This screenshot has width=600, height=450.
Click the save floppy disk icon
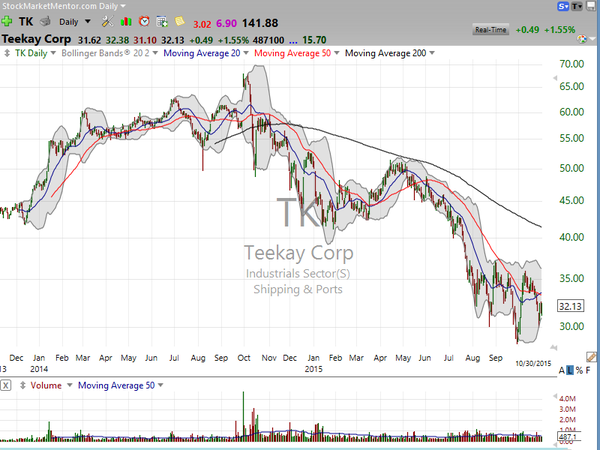click(x=591, y=6)
